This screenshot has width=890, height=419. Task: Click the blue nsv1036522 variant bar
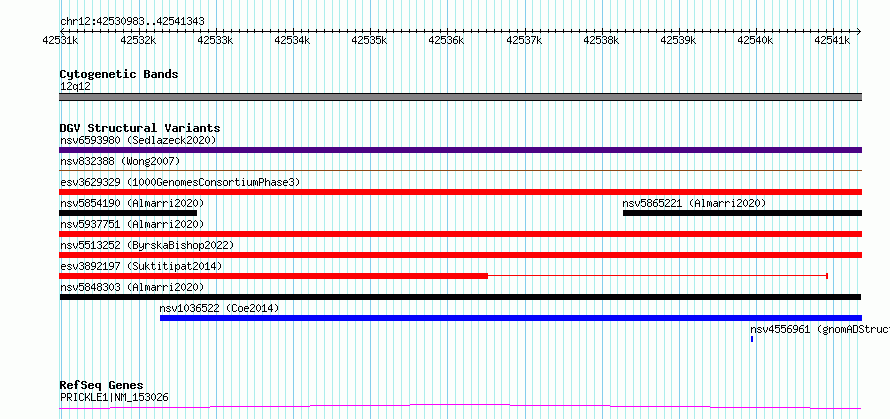pyautogui.click(x=511, y=318)
